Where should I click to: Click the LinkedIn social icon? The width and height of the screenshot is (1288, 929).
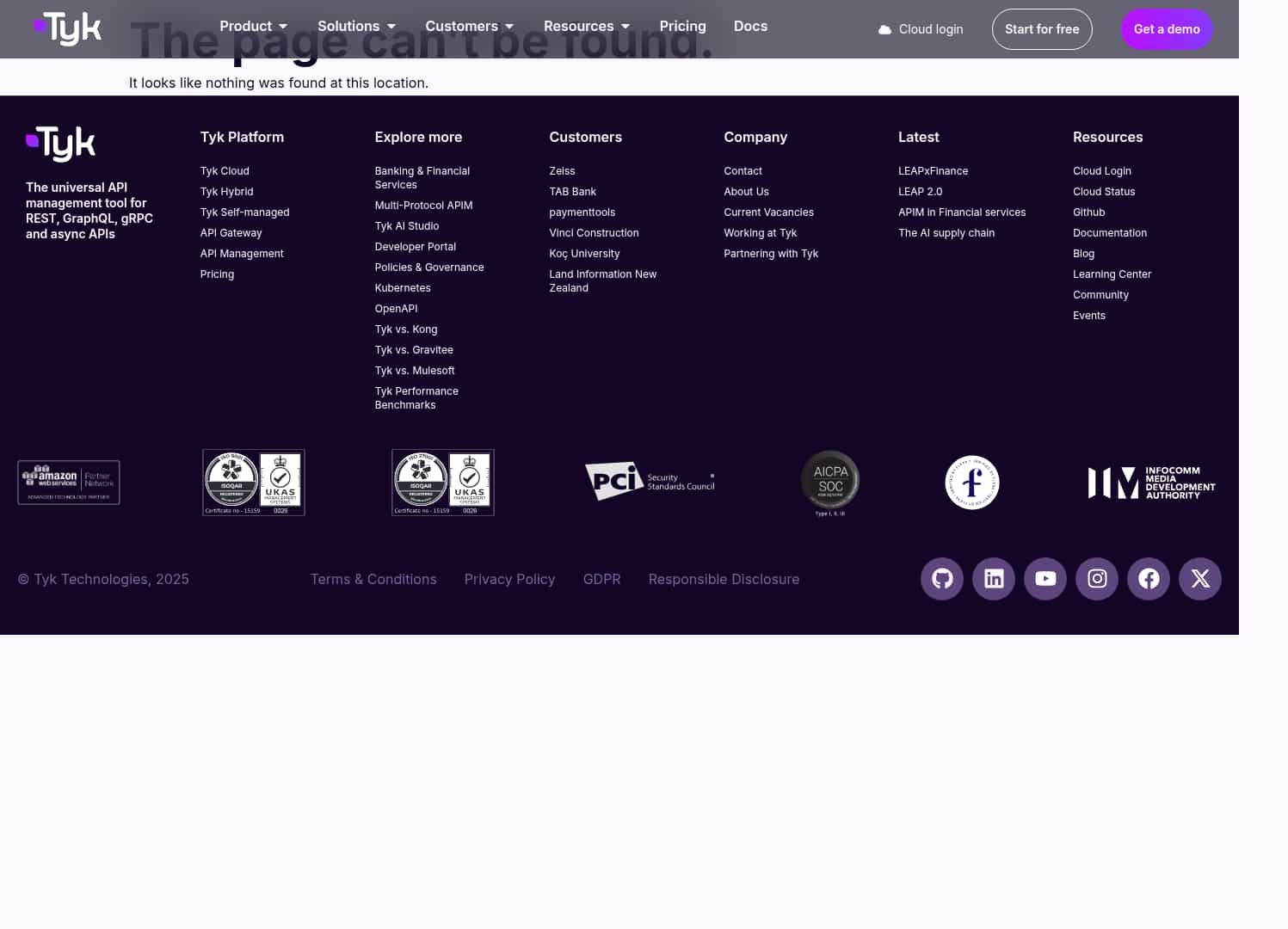point(993,579)
